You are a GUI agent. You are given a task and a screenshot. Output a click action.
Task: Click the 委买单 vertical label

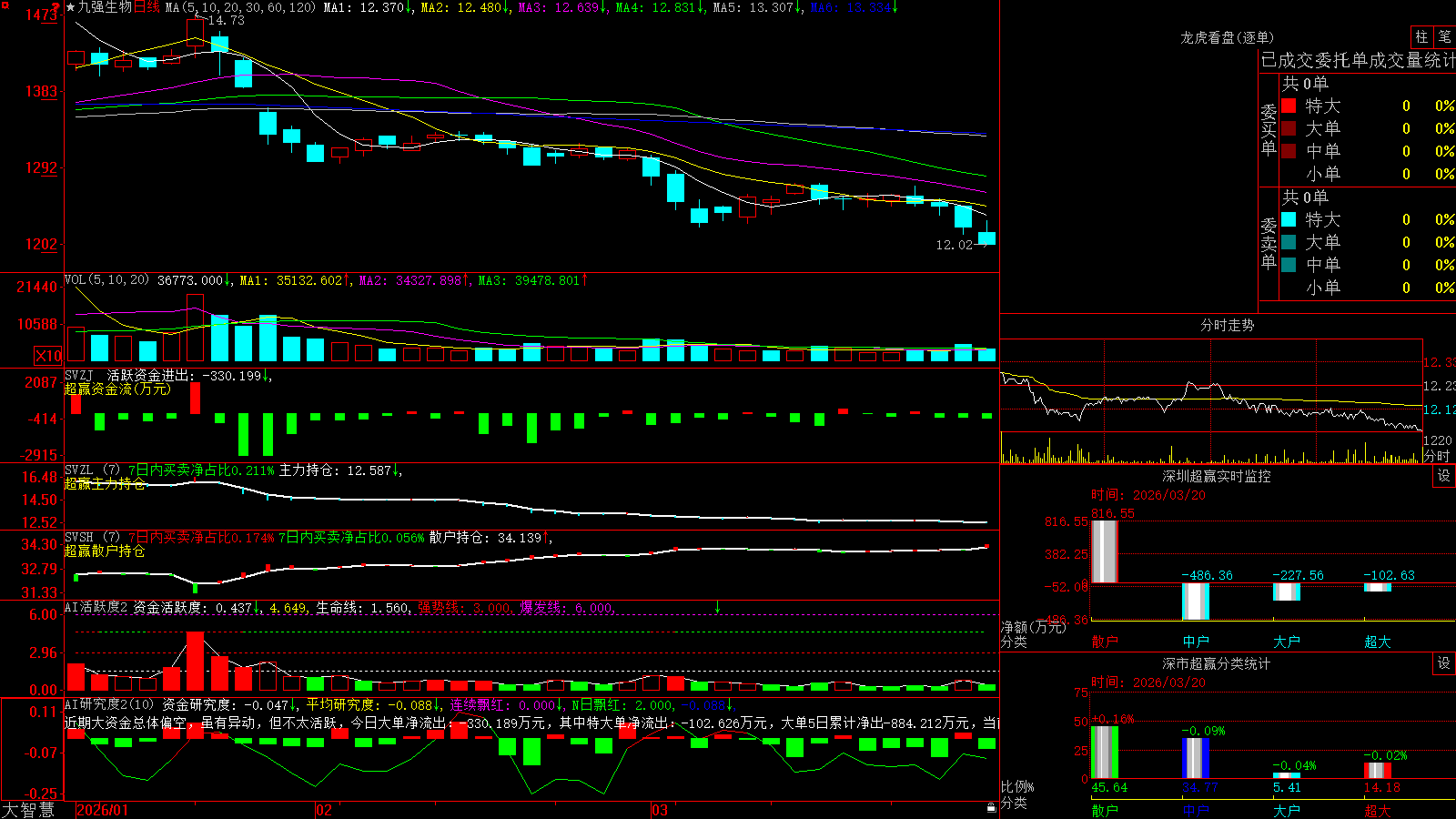(x=1269, y=129)
